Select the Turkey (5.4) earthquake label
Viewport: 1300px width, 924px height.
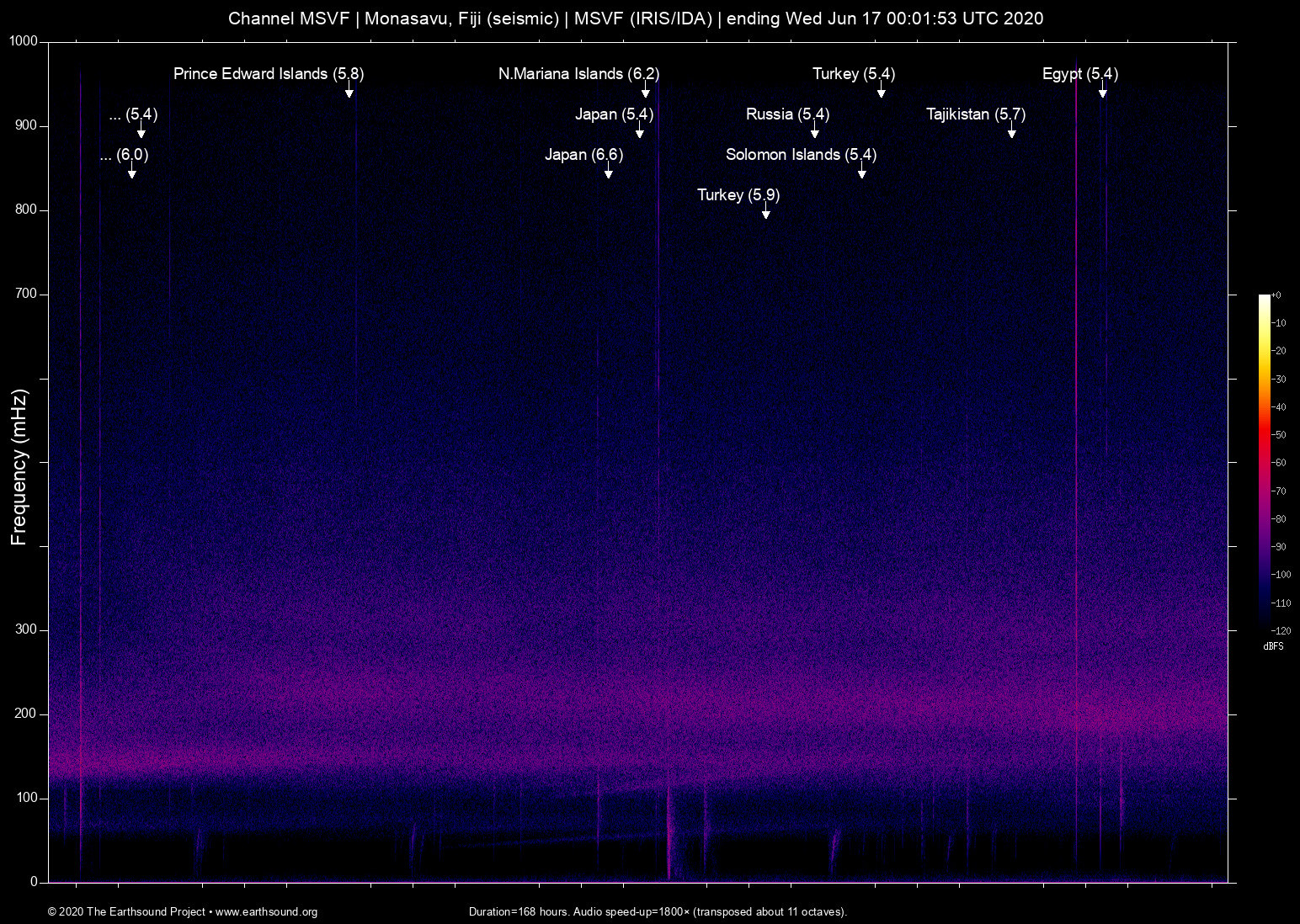[853, 74]
